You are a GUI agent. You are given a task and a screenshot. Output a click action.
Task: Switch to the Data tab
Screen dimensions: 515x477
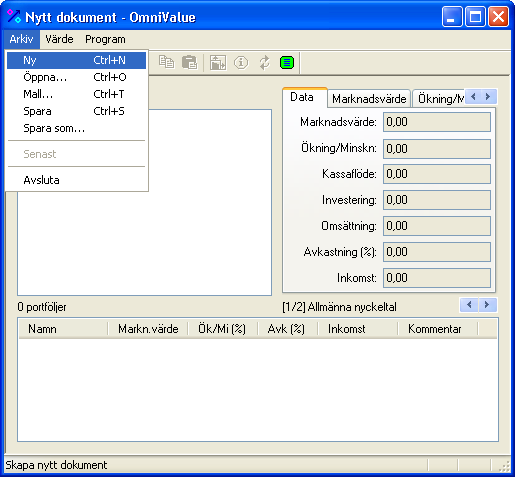point(305,97)
